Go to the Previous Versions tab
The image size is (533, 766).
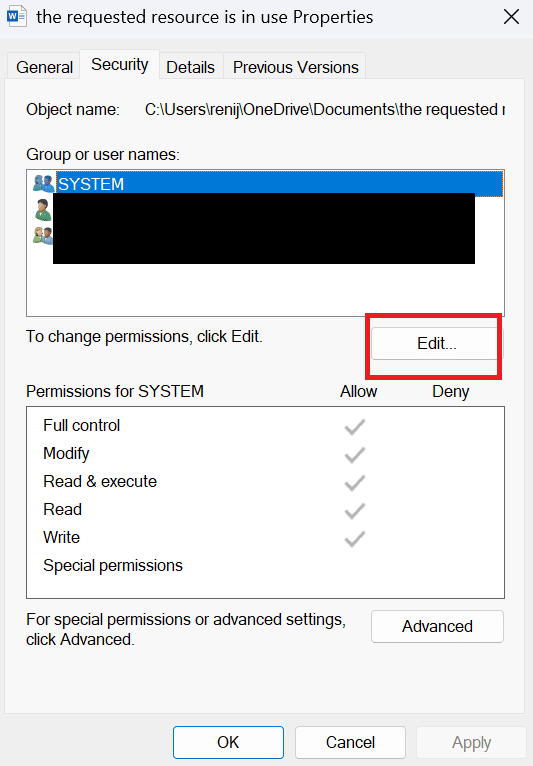point(296,67)
